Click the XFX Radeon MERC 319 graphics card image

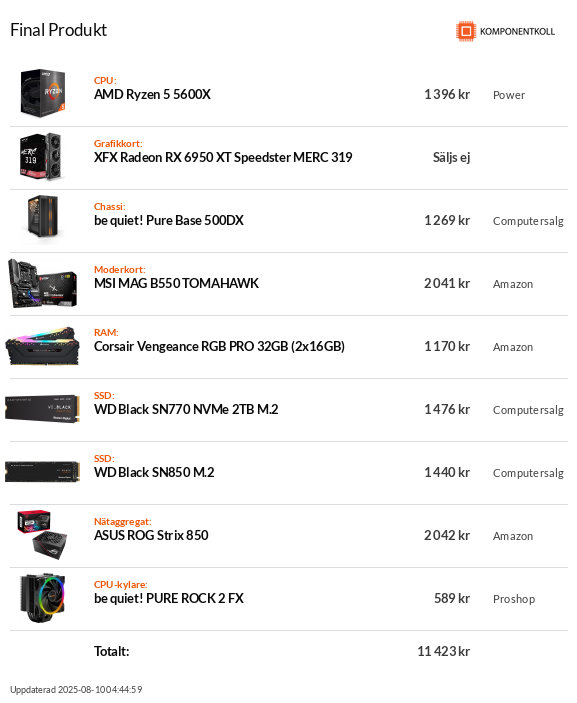[40, 156]
